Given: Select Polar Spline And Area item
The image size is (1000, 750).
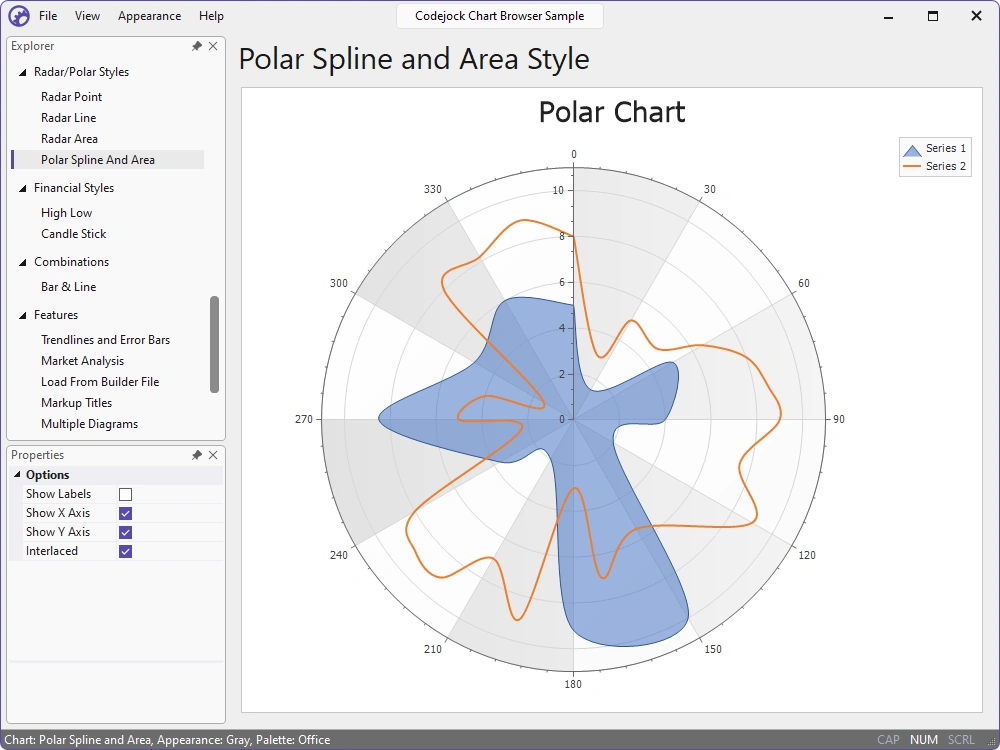Looking at the screenshot, I should 98,160.
